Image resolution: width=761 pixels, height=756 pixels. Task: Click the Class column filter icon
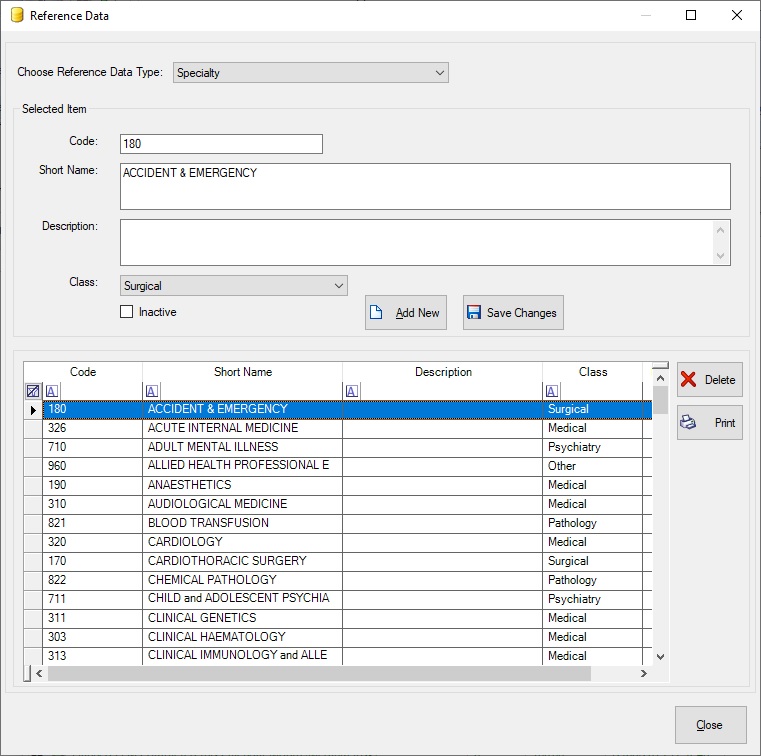[x=552, y=391]
